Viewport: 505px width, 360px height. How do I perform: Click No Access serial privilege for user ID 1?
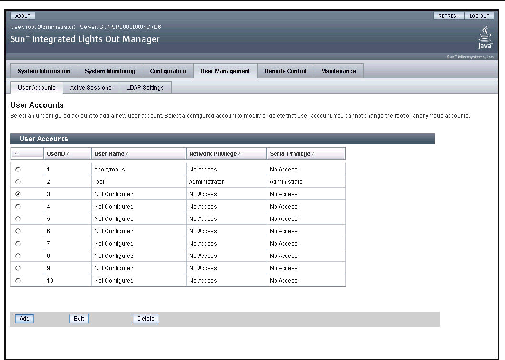pos(283,169)
